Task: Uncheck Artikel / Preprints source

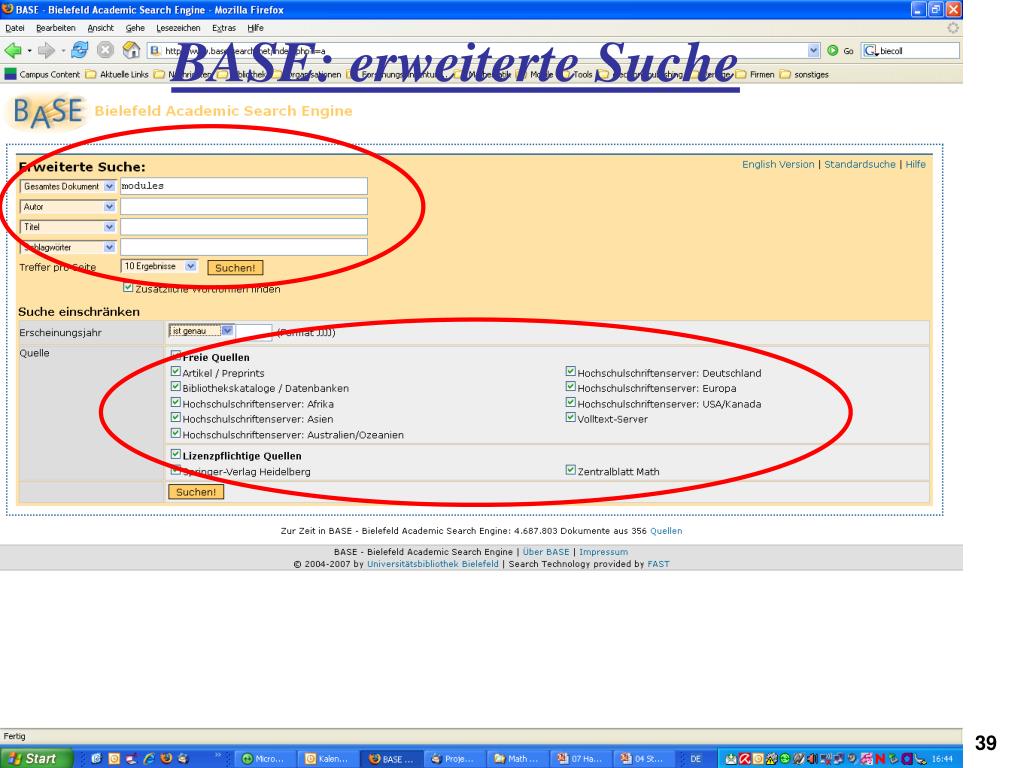Action: [176, 372]
